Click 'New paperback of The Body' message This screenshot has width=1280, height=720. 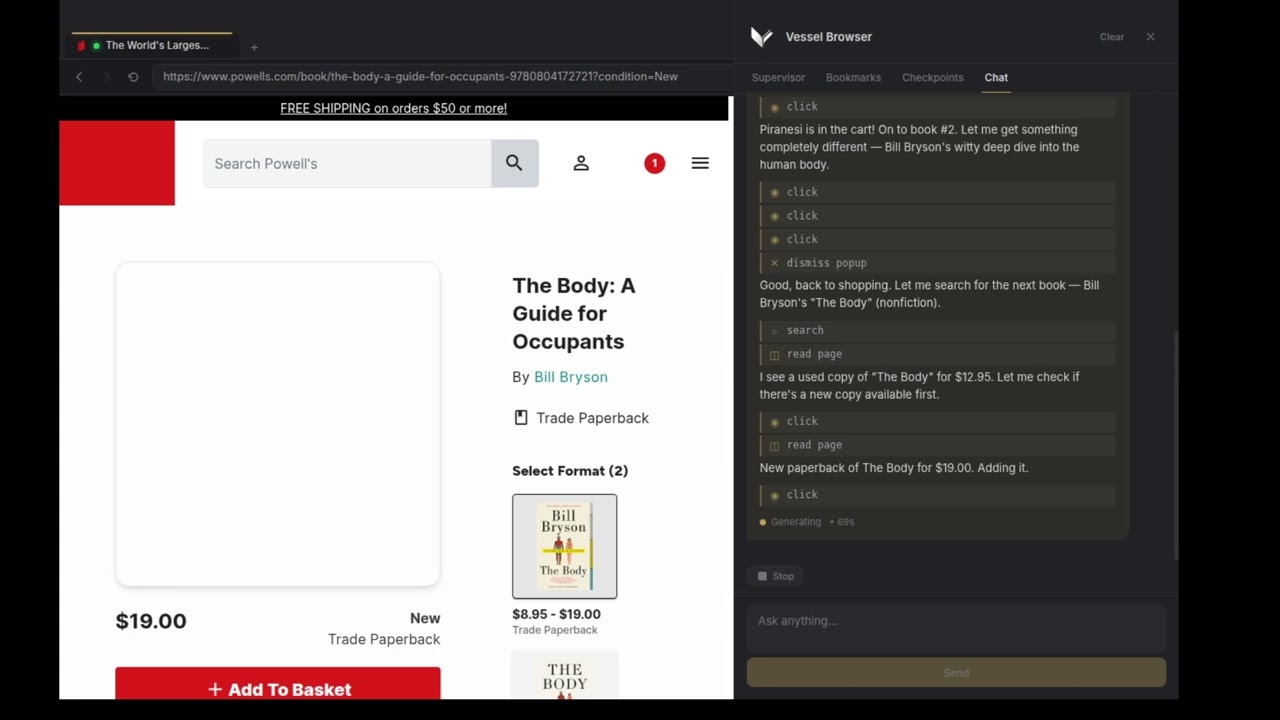(x=894, y=468)
